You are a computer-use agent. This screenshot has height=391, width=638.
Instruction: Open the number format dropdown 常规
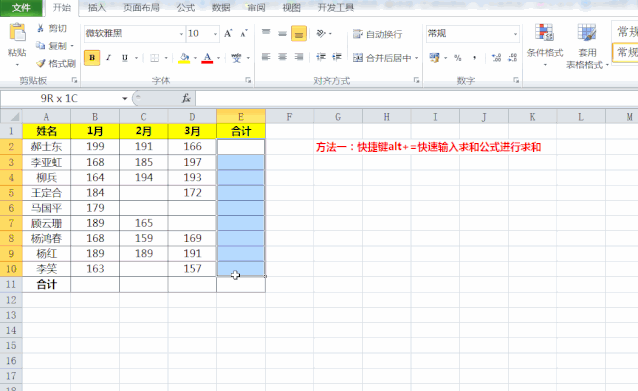pyautogui.click(x=515, y=34)
